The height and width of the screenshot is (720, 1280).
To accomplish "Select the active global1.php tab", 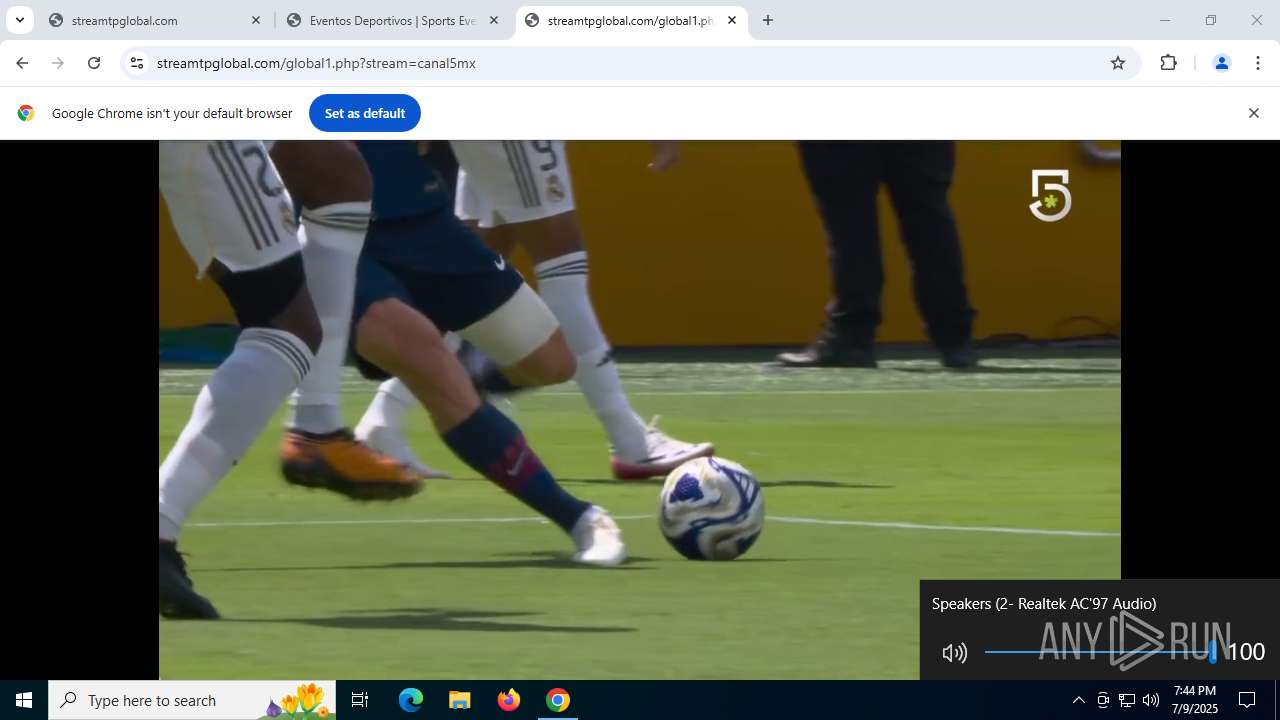I will click(632, 20).
